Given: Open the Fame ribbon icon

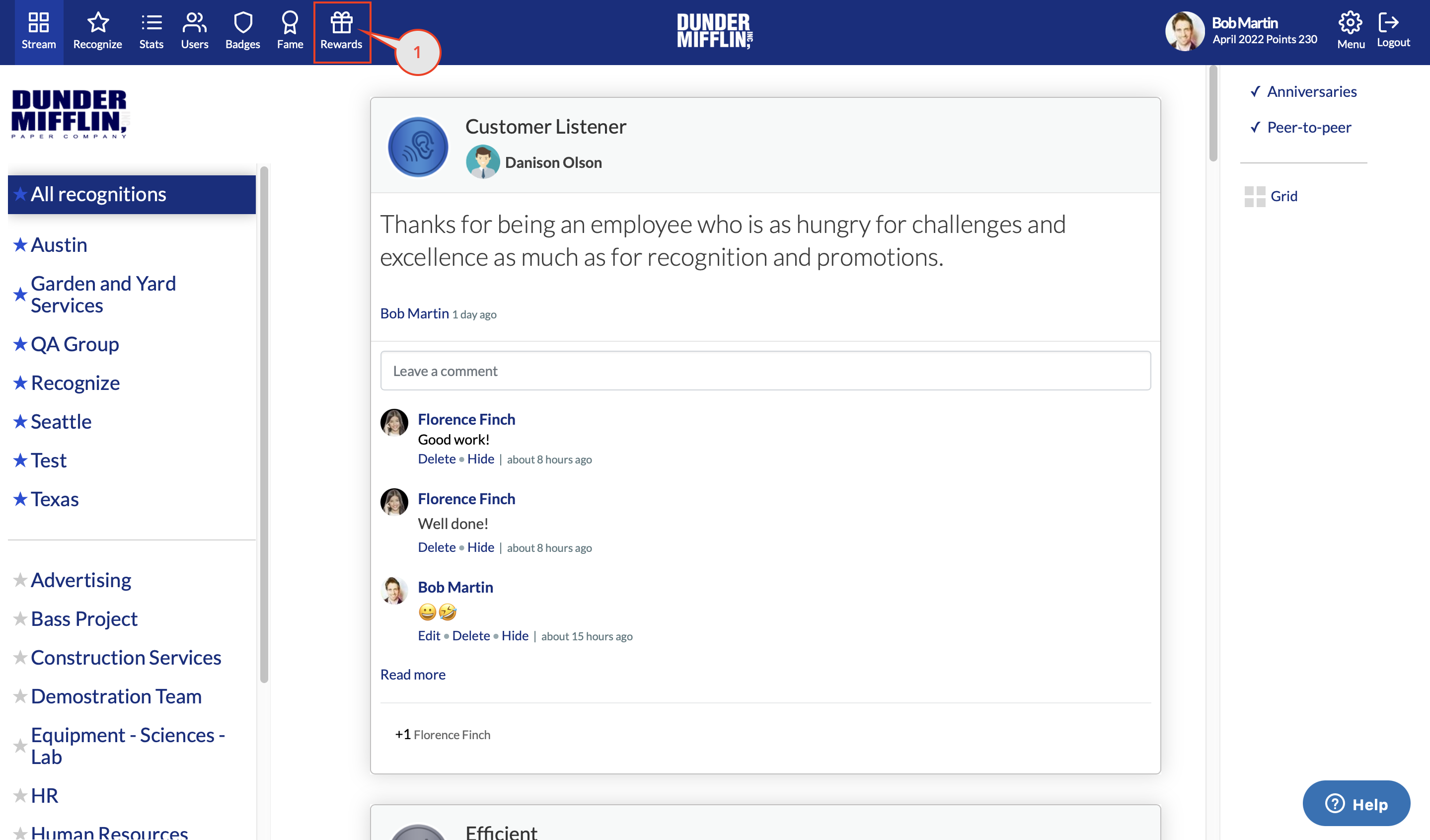Looking at the screenshot, I should 290,23.
